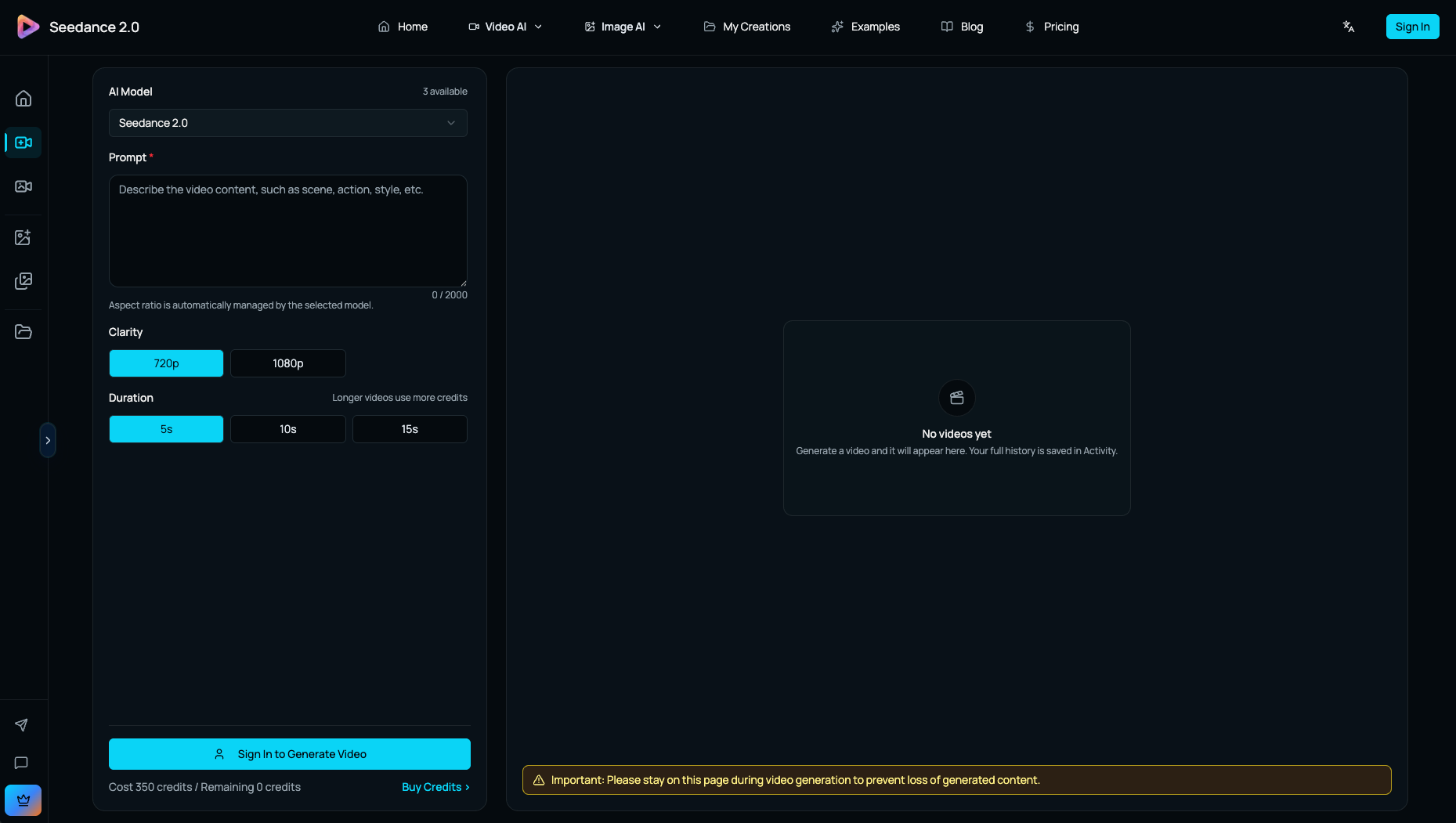Select the 10s video duration
The image size is (1456, 823).
(x=287, y=428)
